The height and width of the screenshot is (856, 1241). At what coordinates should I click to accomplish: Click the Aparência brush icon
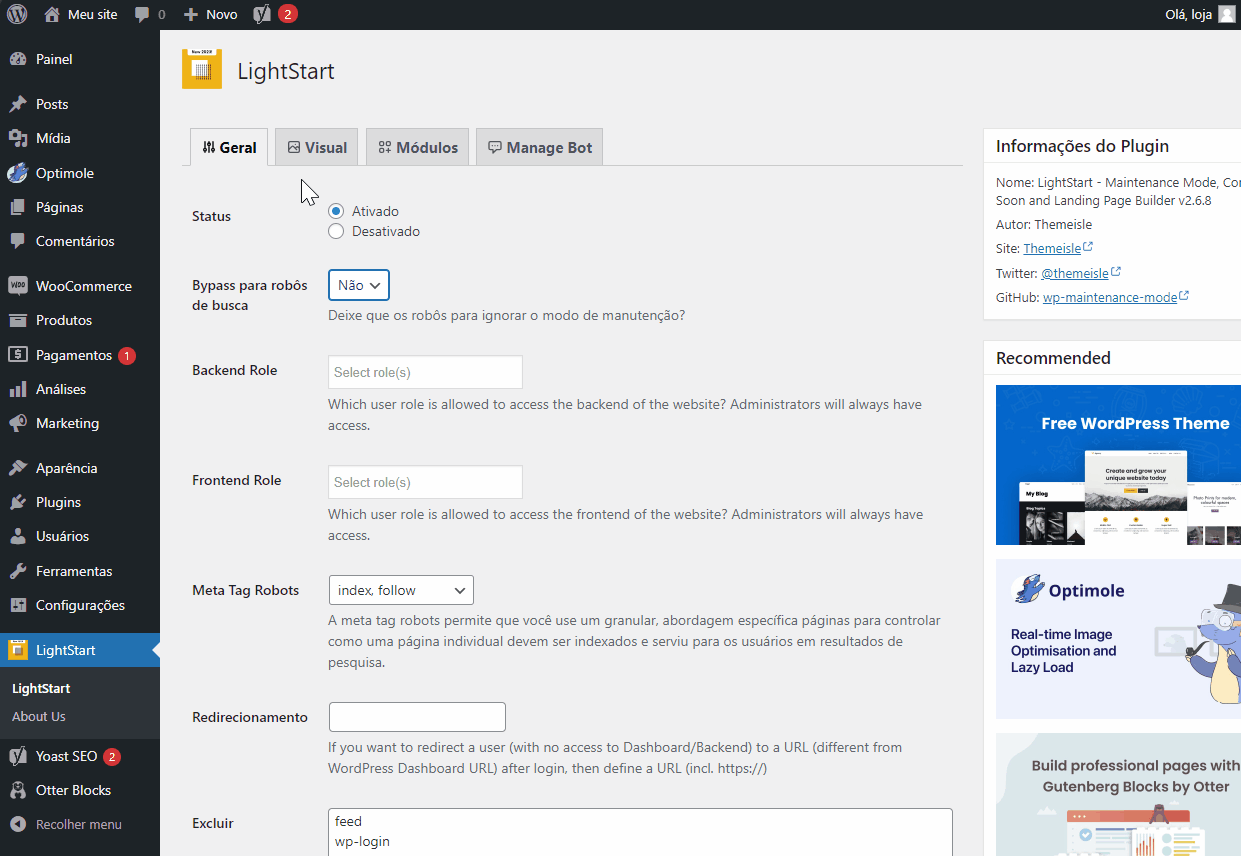[x=18, y=468]
